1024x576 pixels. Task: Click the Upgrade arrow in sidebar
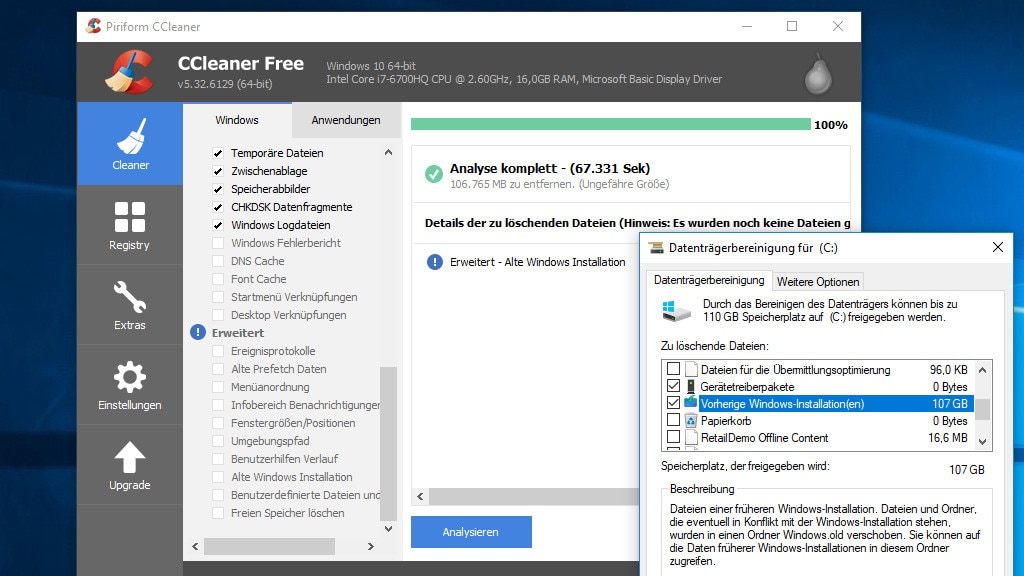tap(130, 465)
